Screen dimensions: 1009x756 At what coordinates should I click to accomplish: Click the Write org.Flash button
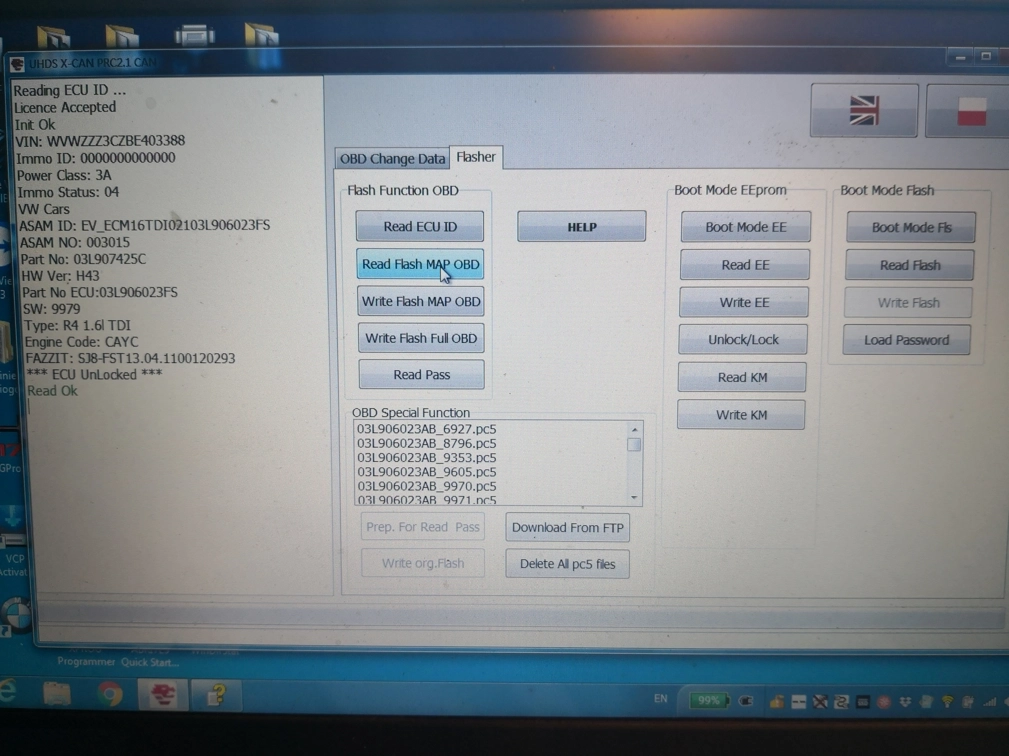tap(423, 564)
